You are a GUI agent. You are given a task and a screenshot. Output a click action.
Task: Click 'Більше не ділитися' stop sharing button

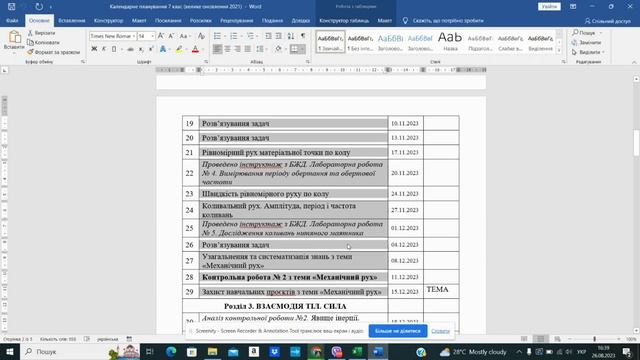coord(398,331)
